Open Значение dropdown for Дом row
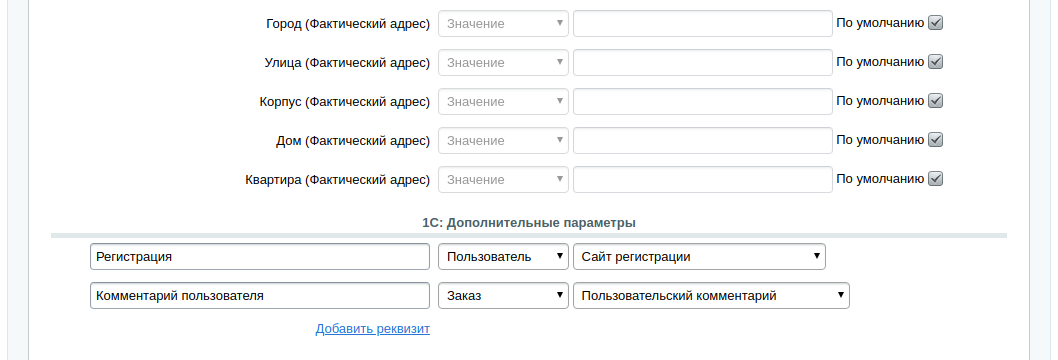Viewport: 1058px width, 360px height. click(503, 141)
